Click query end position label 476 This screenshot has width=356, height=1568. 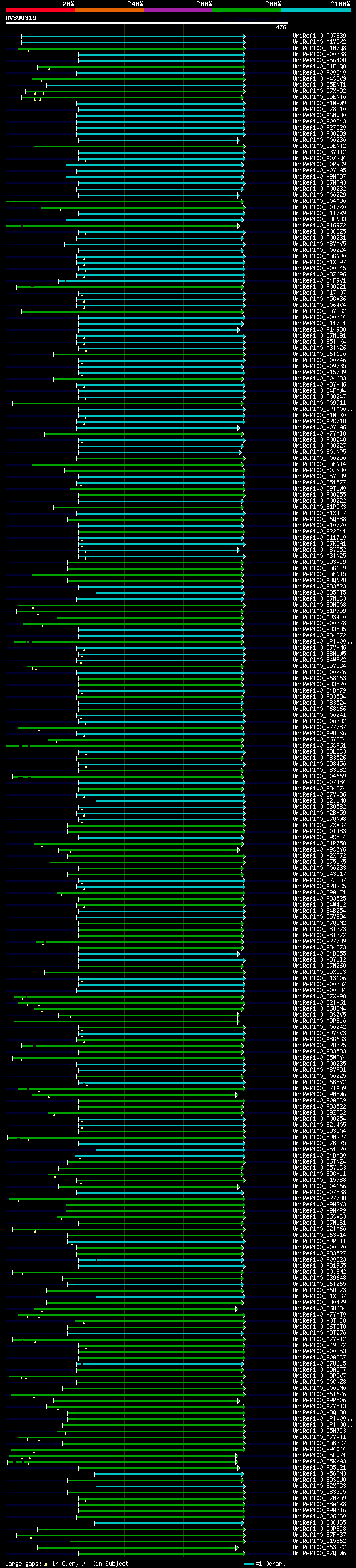click(280, 27)
